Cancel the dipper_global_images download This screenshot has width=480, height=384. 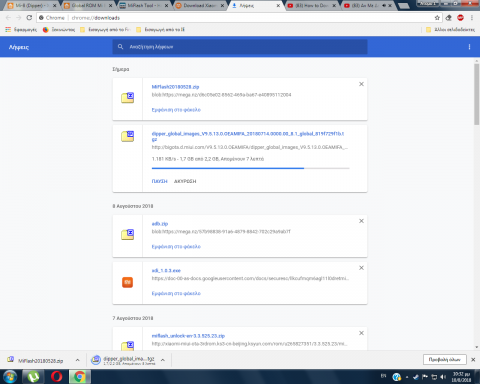[x=185, y=181]
